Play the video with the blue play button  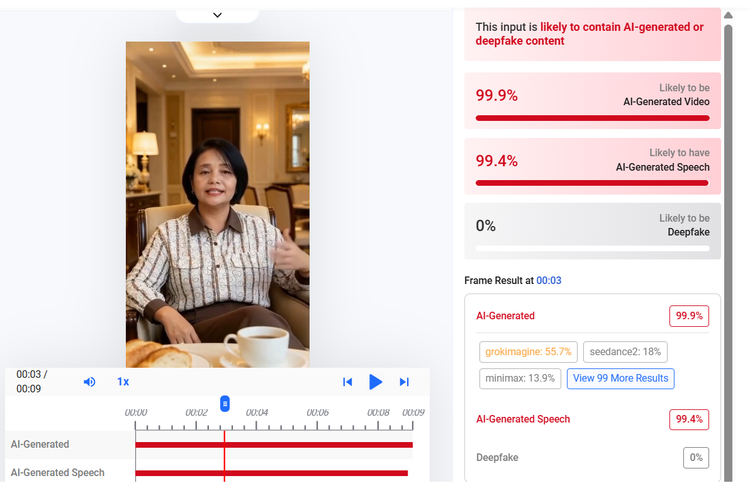[x=375, y=382]
